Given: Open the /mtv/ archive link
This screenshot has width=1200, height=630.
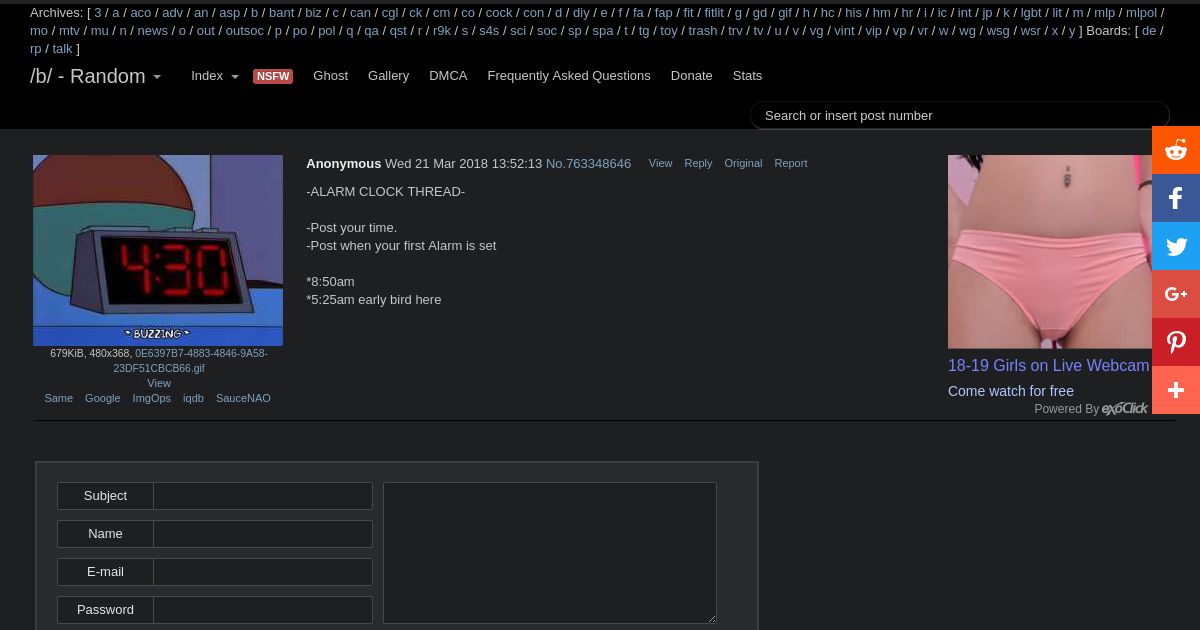Looking at the screenshot, I should [69, 31].
